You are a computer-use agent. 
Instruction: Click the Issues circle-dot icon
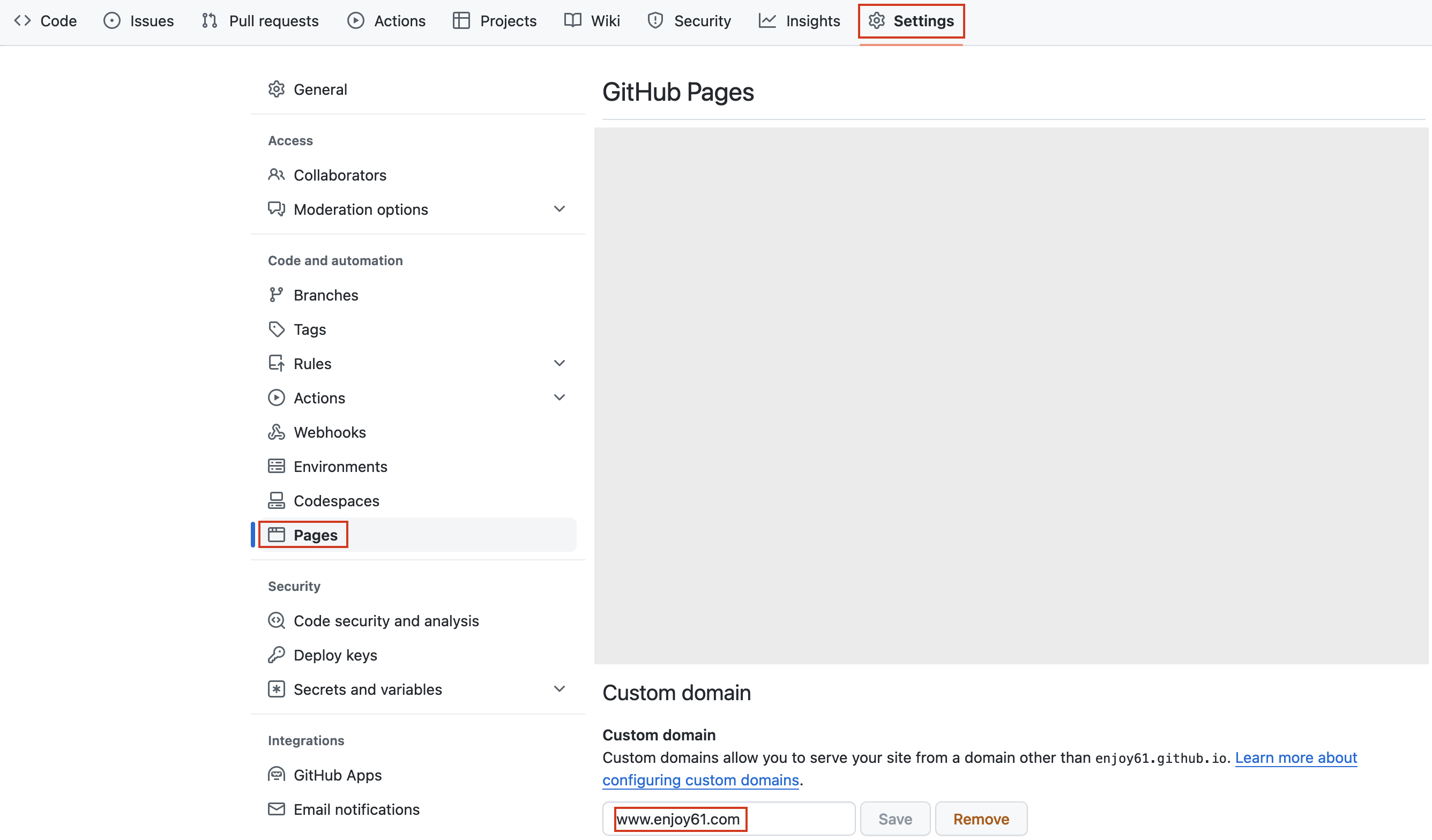[x=112, y=21]
